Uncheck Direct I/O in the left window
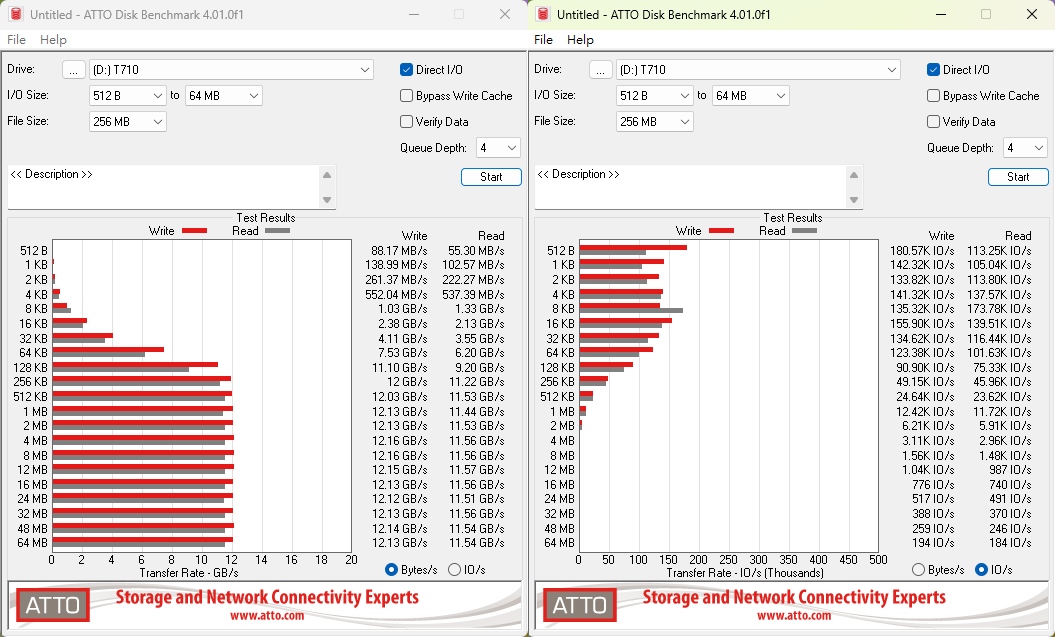This screenshot has width=1055, height=637. 407,70
